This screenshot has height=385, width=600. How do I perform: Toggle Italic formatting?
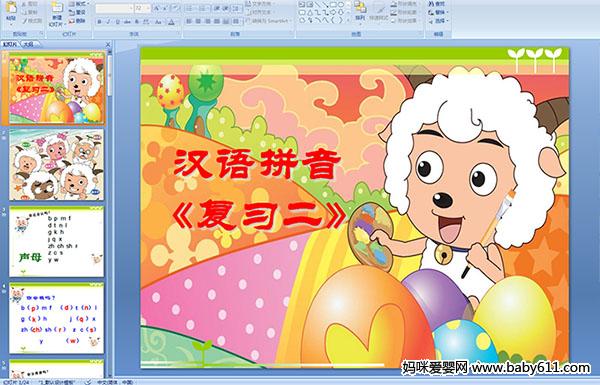click(x=108, y=22)
